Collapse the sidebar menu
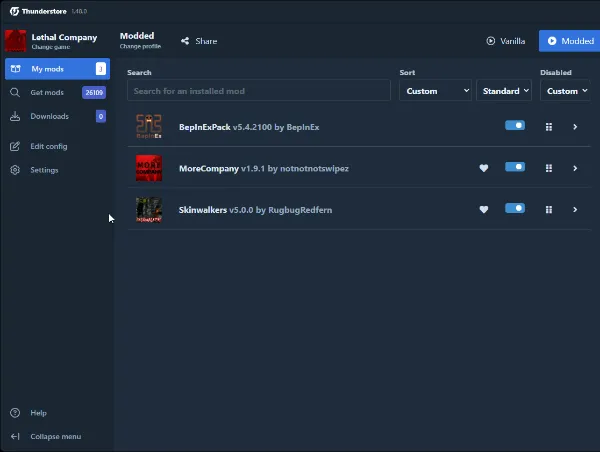The image size is (600, 452). click(57, 437)
